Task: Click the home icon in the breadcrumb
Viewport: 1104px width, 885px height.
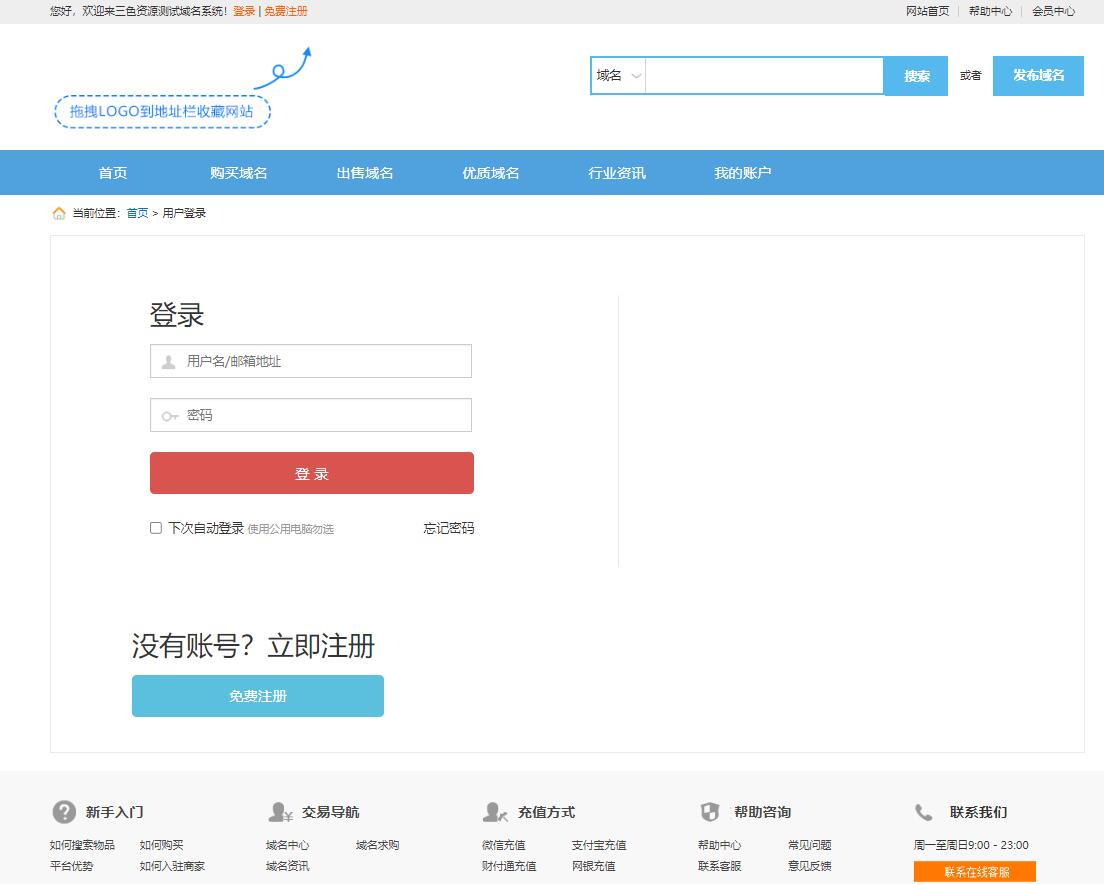Action: tap(55, 212)
